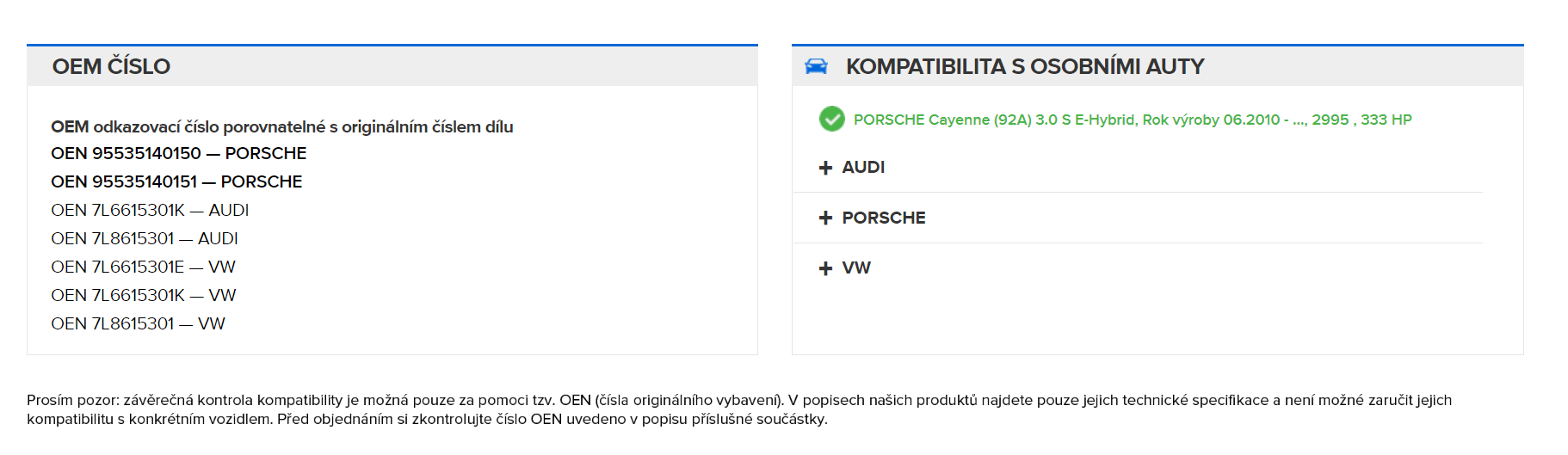Expand VW section with plus icon
The width and height of the screenshot is (1568, 455).
(x=825, y=268)
